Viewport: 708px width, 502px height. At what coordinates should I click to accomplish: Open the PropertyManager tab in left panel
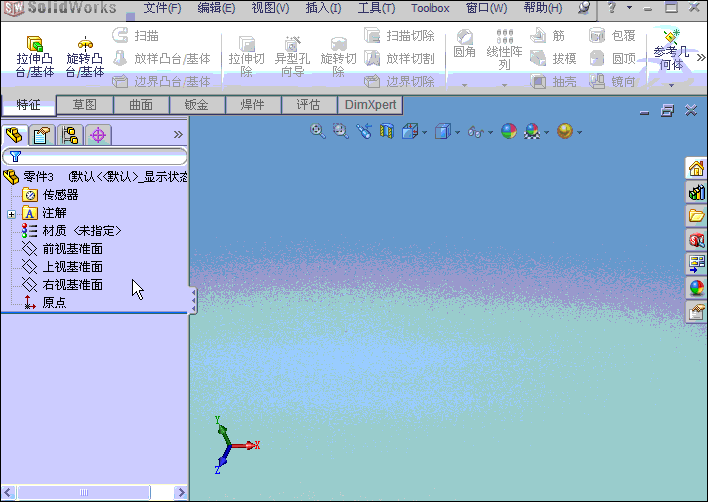click(x=42, y=135)
